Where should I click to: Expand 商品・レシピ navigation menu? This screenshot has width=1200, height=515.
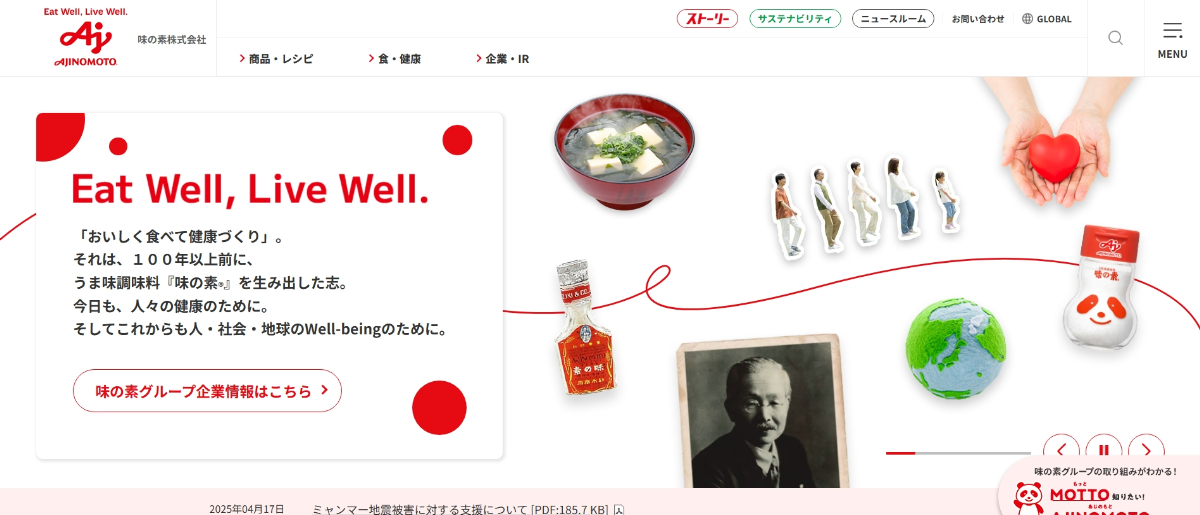(x=276, y=58)
